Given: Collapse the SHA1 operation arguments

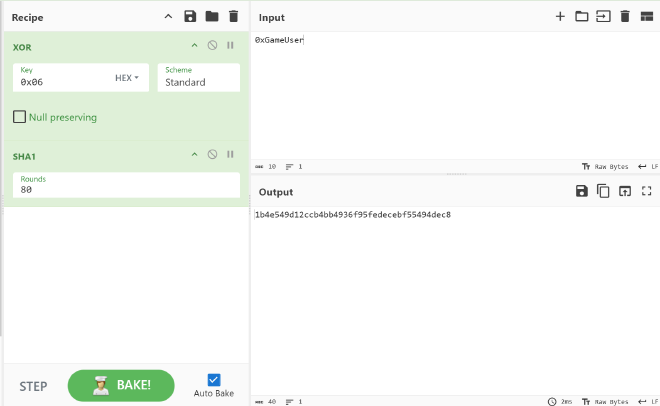Looking at the screenshot, I should pos(194,154).
